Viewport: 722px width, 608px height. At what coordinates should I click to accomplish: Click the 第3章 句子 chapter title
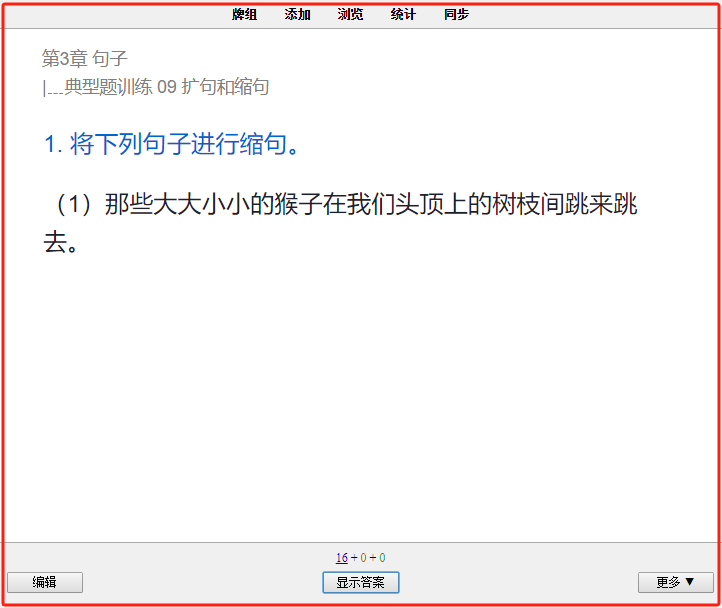pos(84,58)
